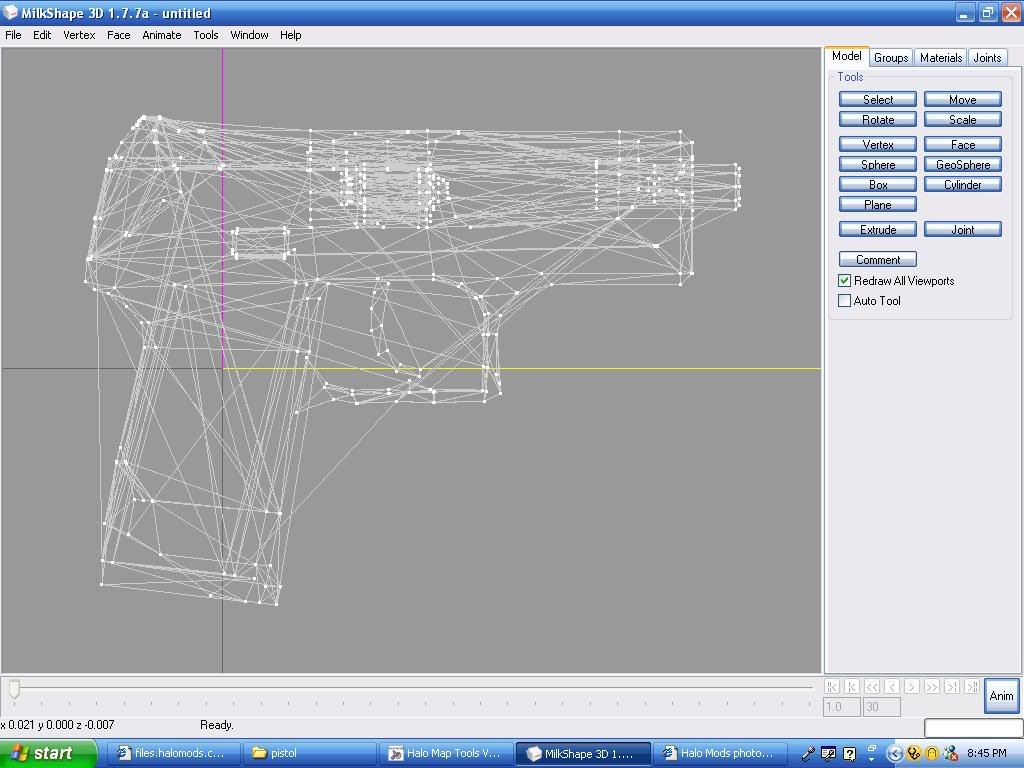This screenshot has height=768, width=1024.
Task: Click the coordinates readout in status bar
Action: pyautogui.click(x=57, y=725)
